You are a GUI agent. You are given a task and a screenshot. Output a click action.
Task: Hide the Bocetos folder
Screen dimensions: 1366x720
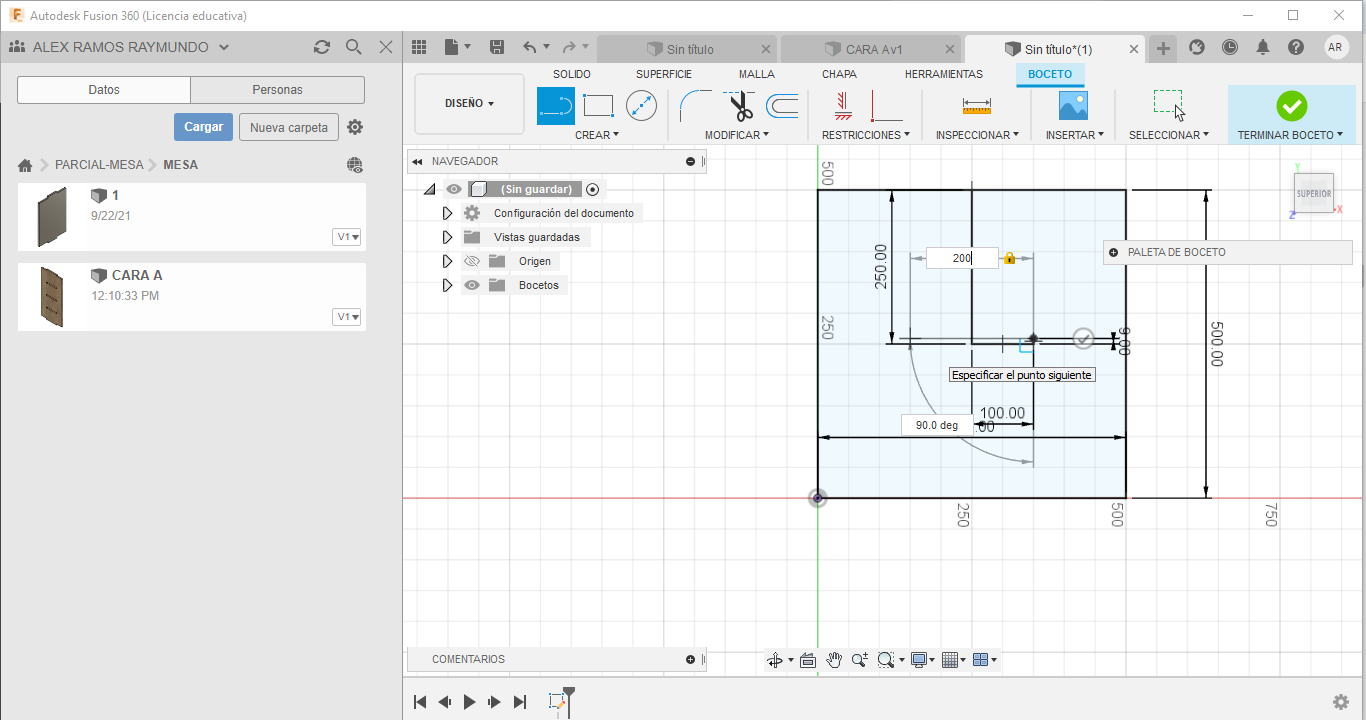click(x=474, y=285)
